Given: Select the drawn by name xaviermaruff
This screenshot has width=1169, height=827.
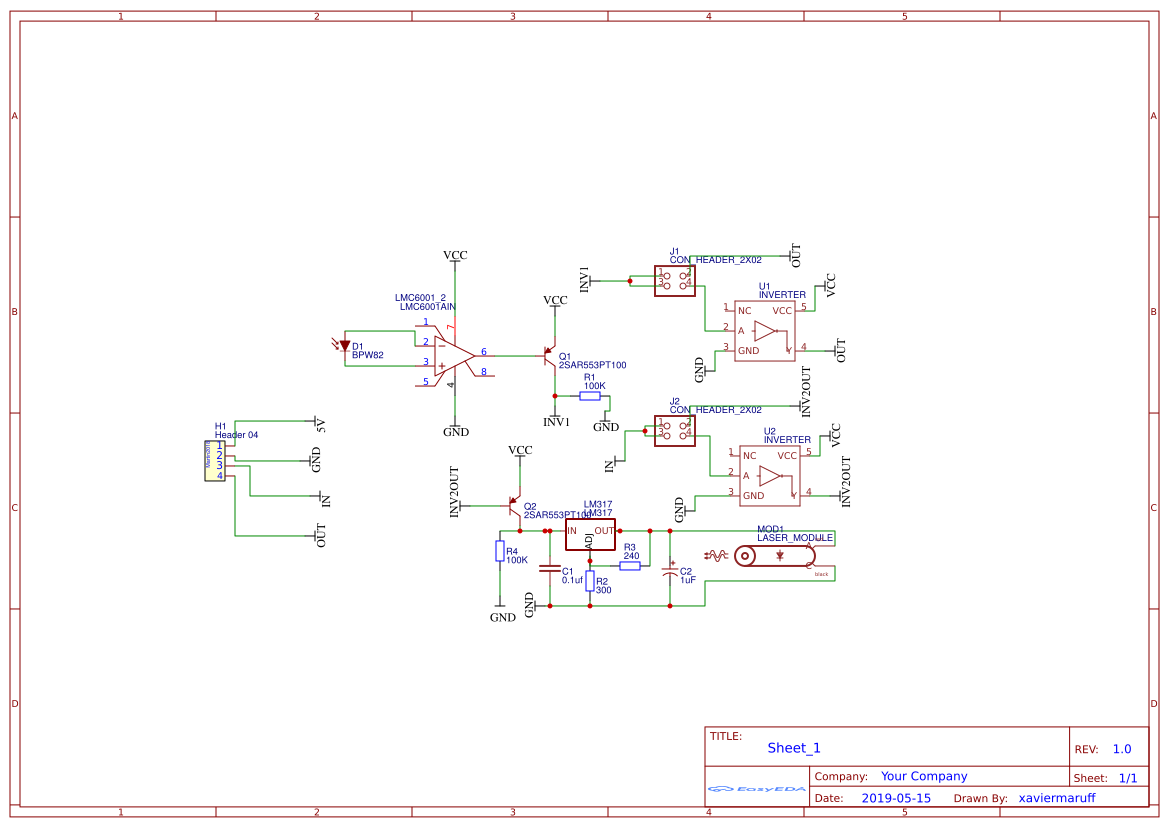Looking at the screenshot, I should 1056,798.
